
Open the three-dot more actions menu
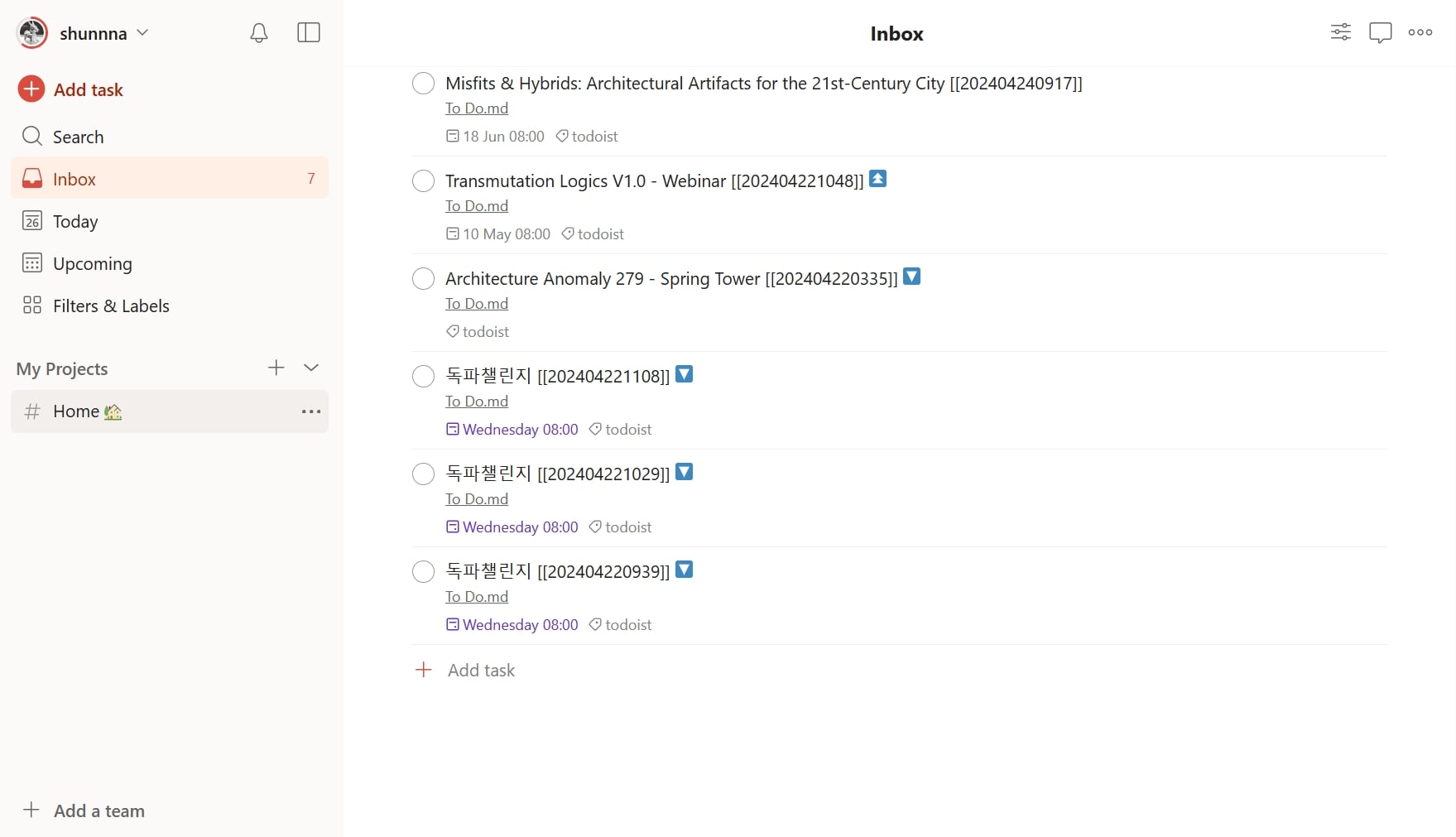click(1420, 32)
